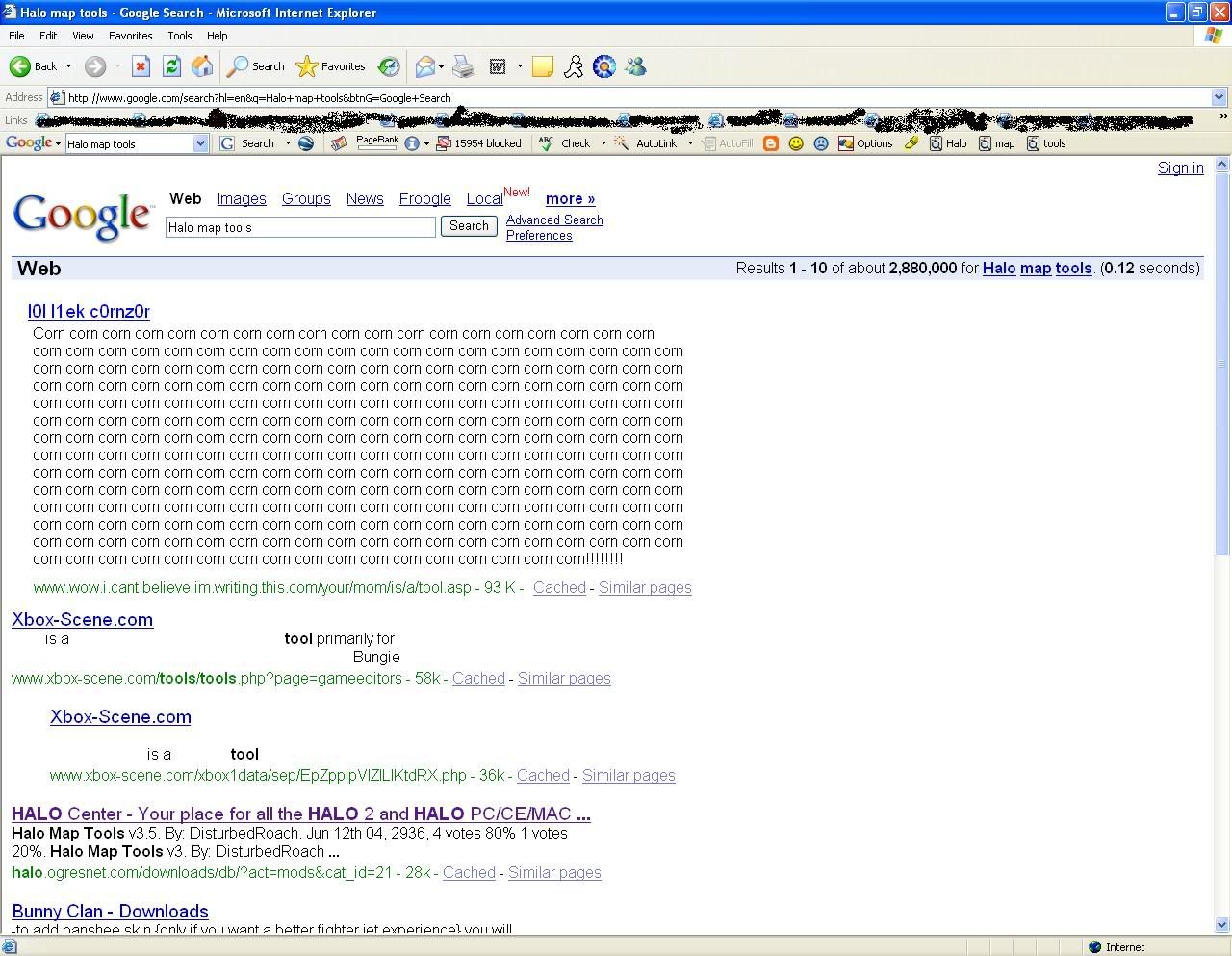Open the Messenger buddies icon
The width and height of the screenshot is (1232, 956).
pos(635,66)
